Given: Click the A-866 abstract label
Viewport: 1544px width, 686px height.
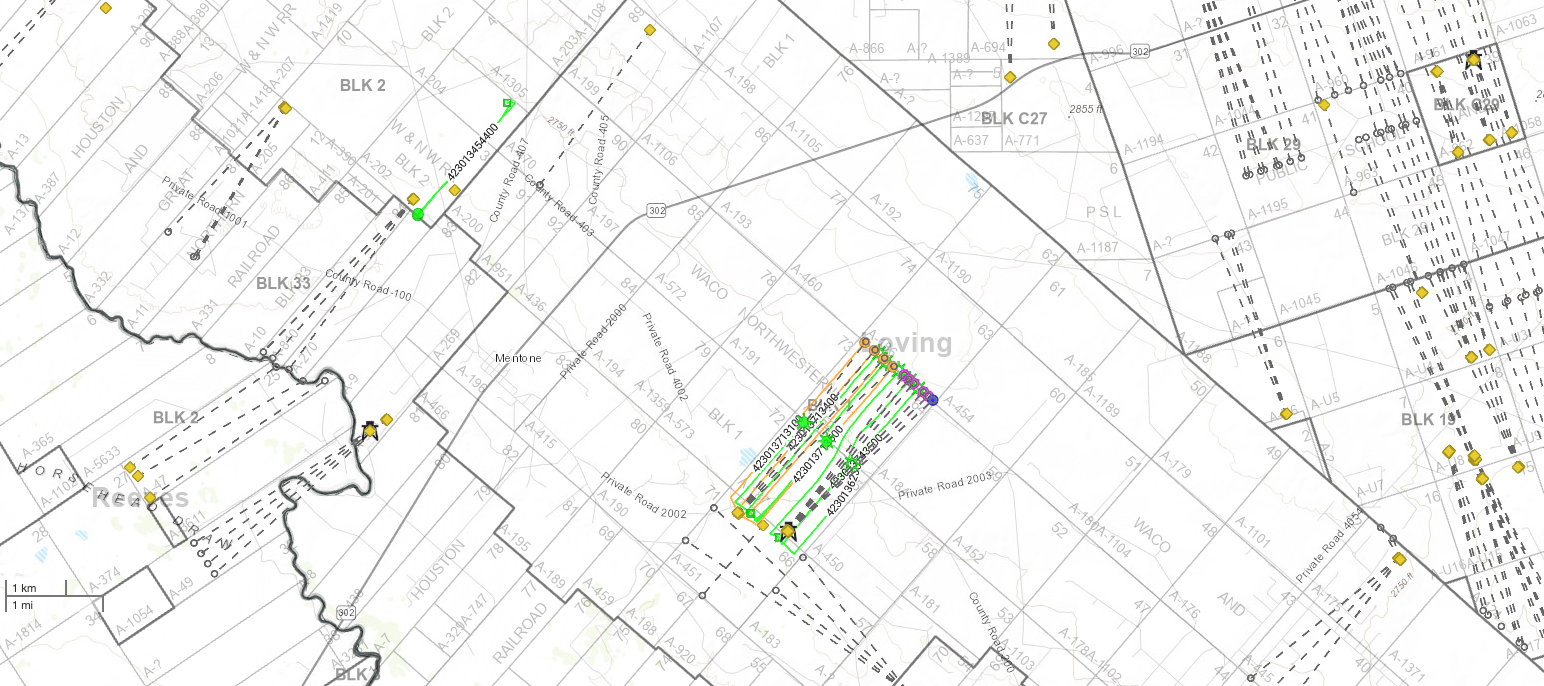Looking at the screenshot, I should pyautogui.click(x=866, y=48).
